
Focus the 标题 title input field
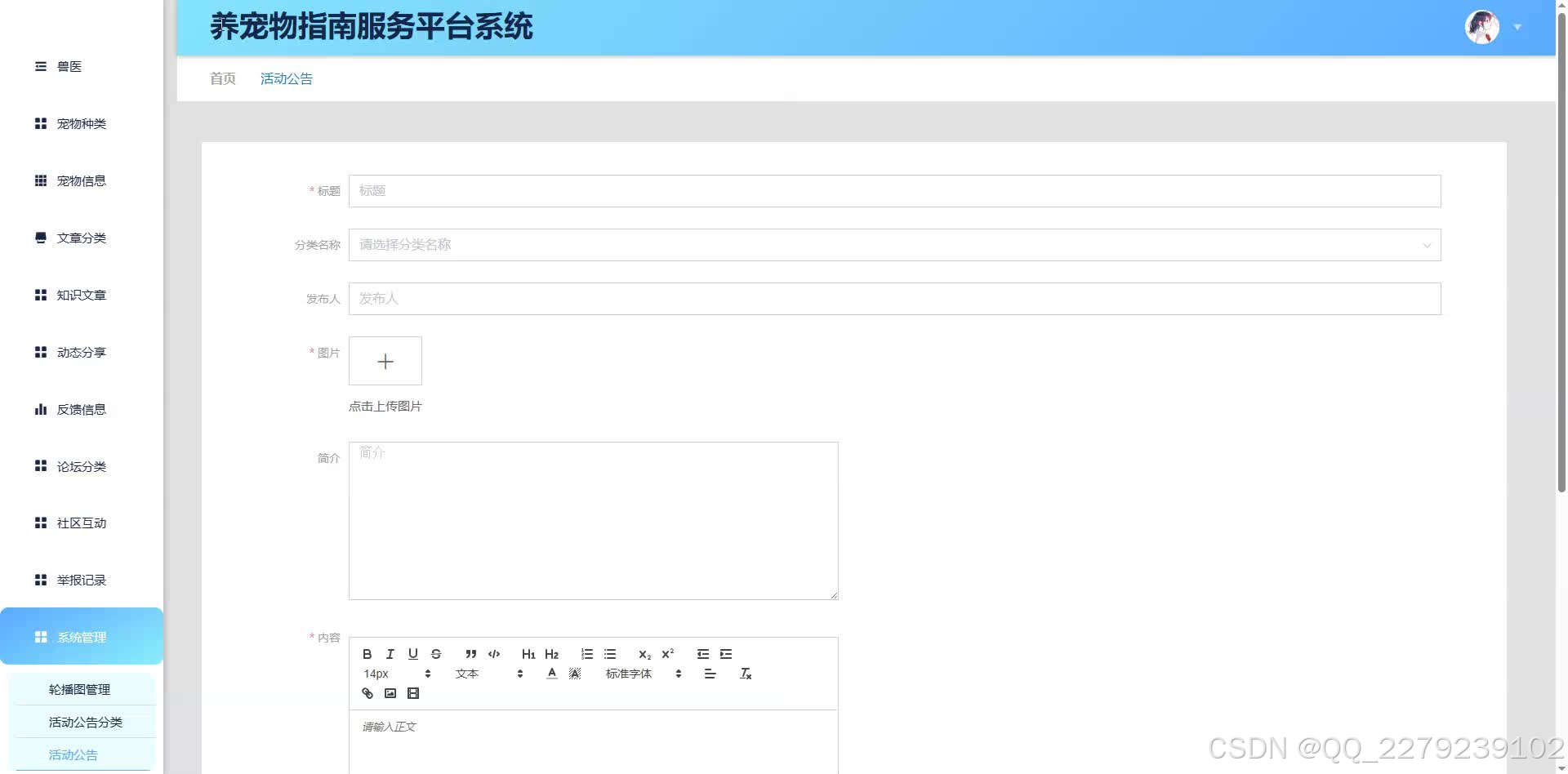pyautogui.click(x=894, y=191)
